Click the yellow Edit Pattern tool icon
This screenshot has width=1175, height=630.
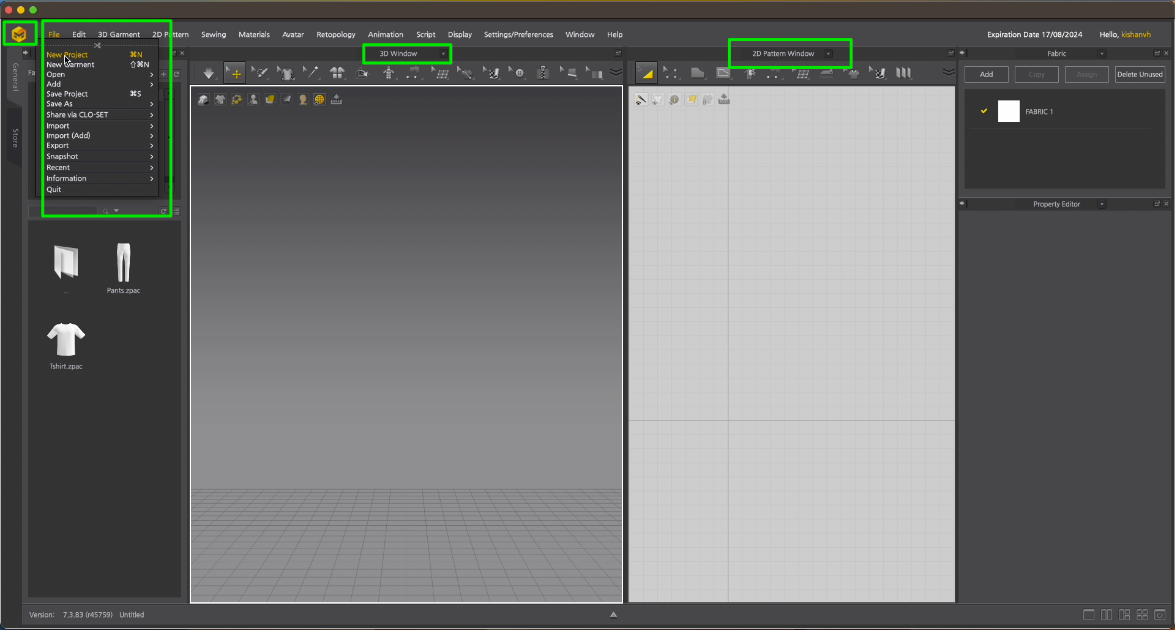click(x=646, y=73)
